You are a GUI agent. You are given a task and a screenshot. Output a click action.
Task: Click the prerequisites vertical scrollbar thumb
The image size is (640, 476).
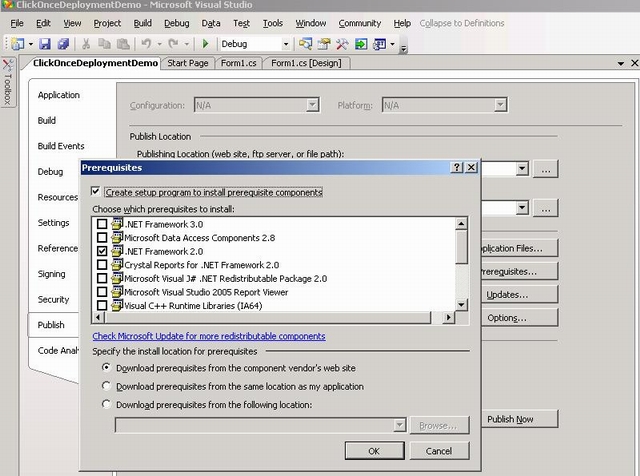tap(461, 247)
